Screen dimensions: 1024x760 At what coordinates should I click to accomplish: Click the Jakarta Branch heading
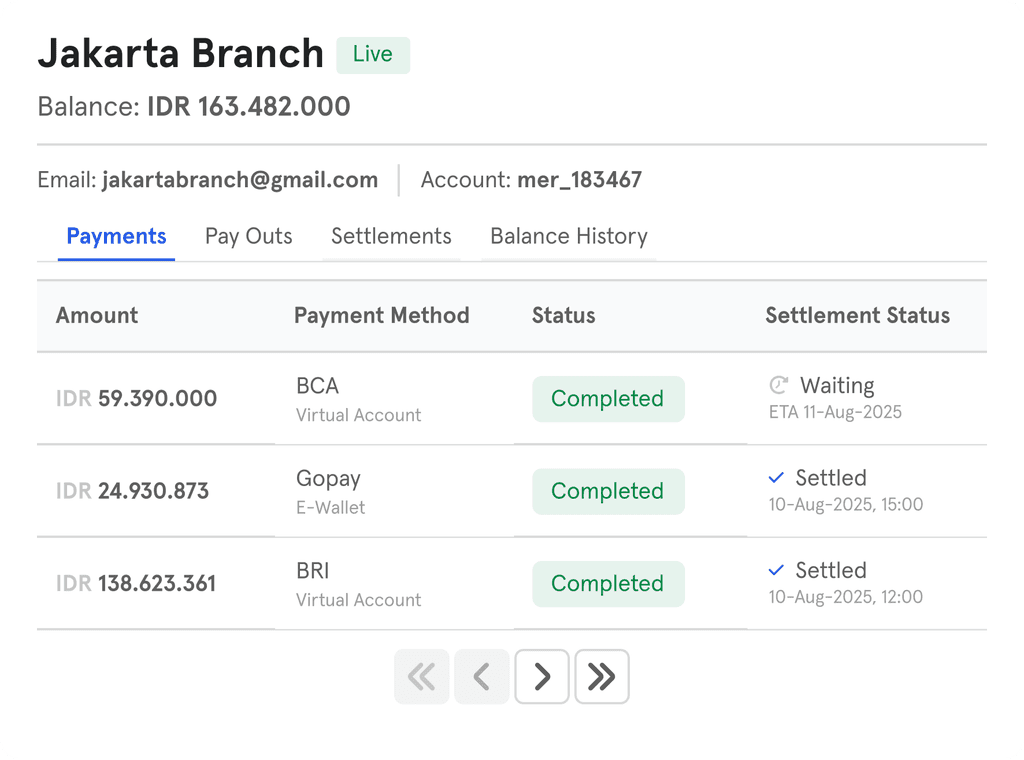coord(181,53)
